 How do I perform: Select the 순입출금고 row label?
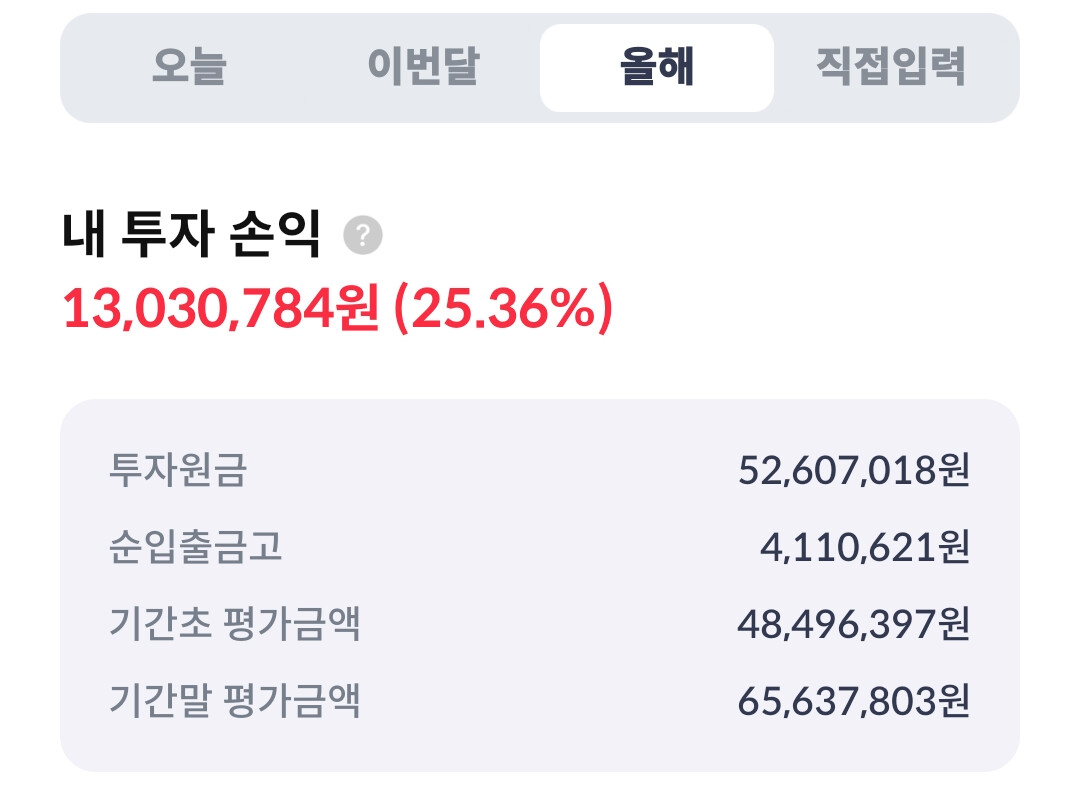point(195,547)
